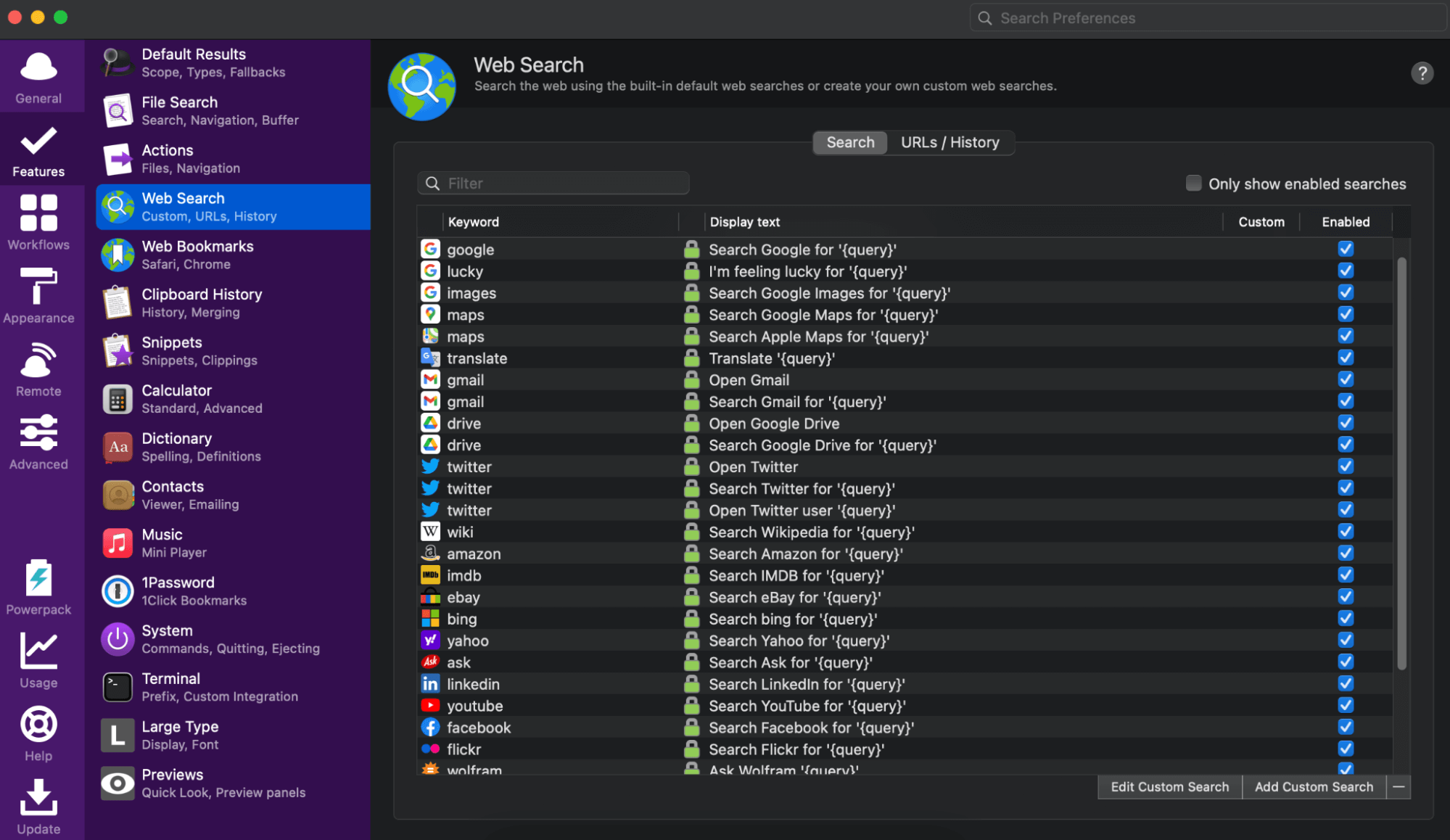Disable the facebook search Enabled checkbox
1450x840 pixels.
[1346, 727]
